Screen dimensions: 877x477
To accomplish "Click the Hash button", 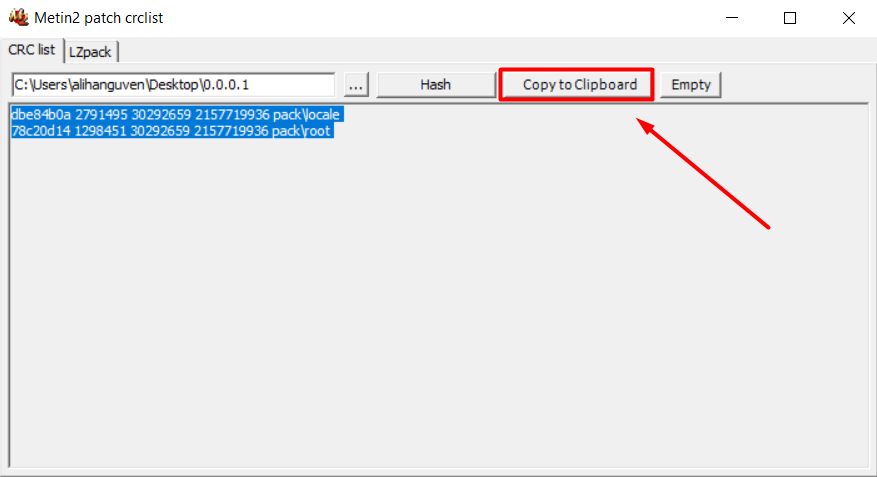I will click(436, 84).
